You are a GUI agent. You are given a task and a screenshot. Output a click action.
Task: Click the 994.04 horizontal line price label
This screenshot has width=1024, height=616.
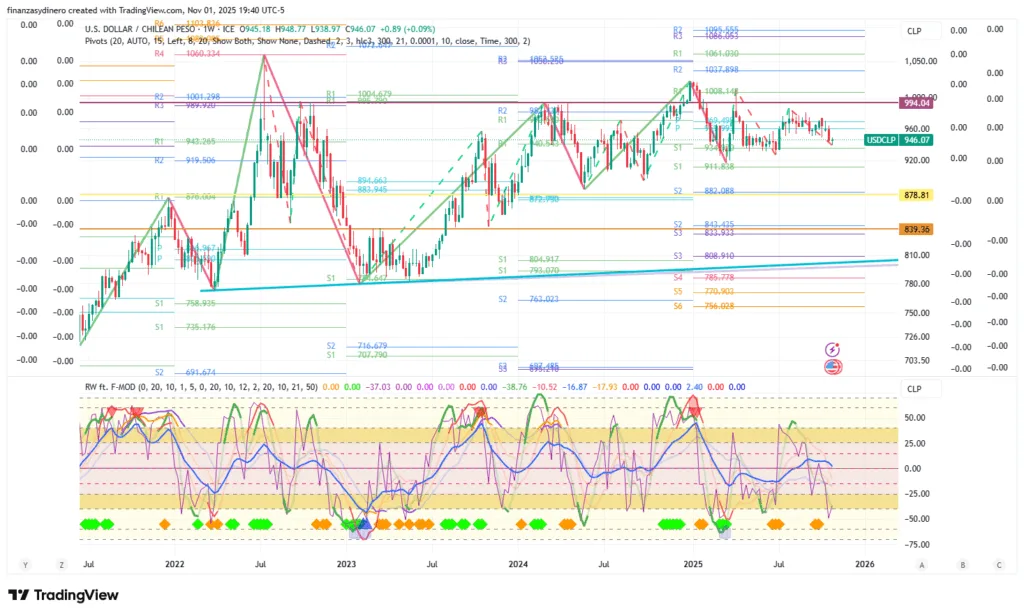coord(917,103)
